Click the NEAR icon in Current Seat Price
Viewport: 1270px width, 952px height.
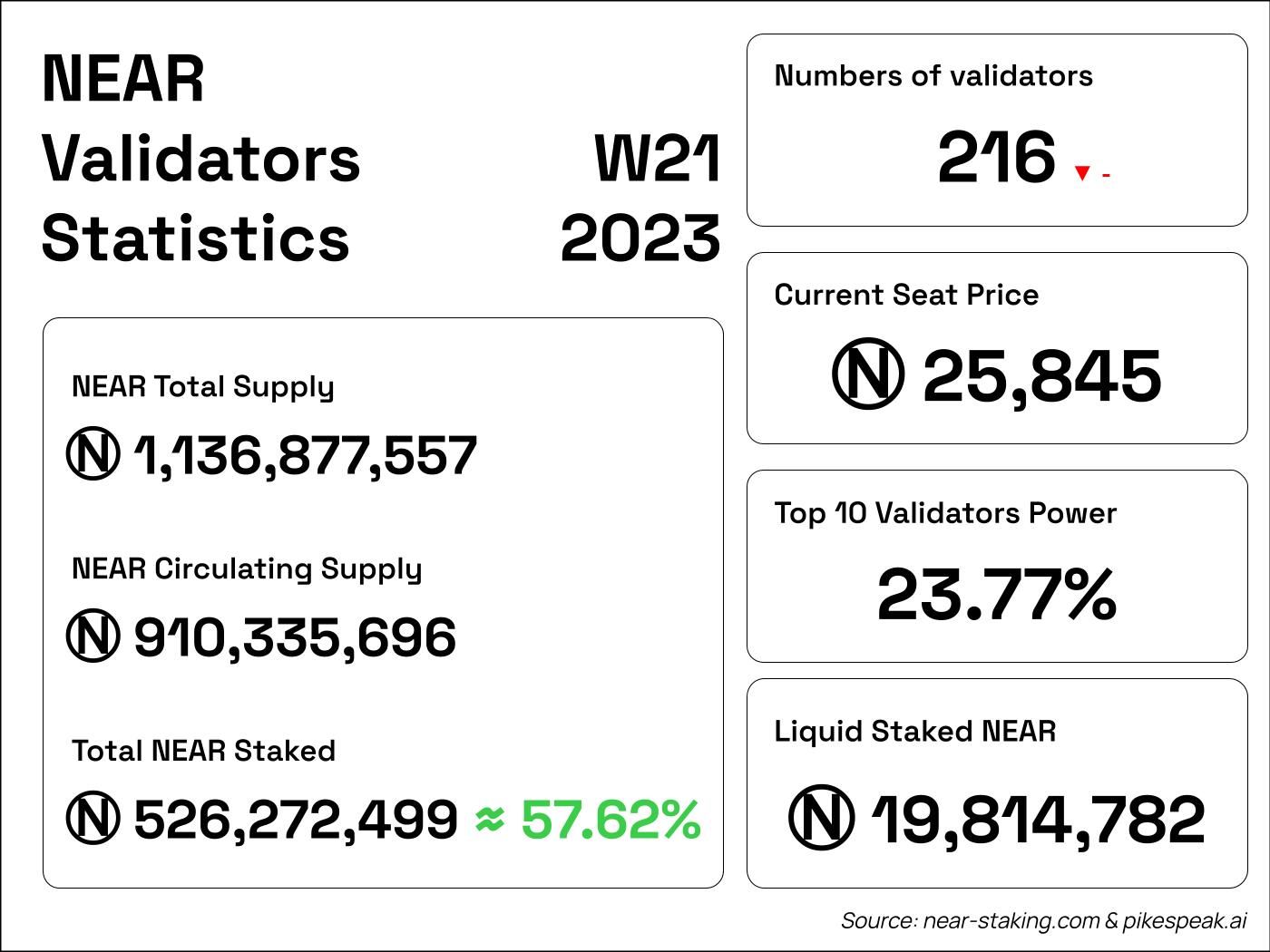pyautogui.click(x=867, y=375)
